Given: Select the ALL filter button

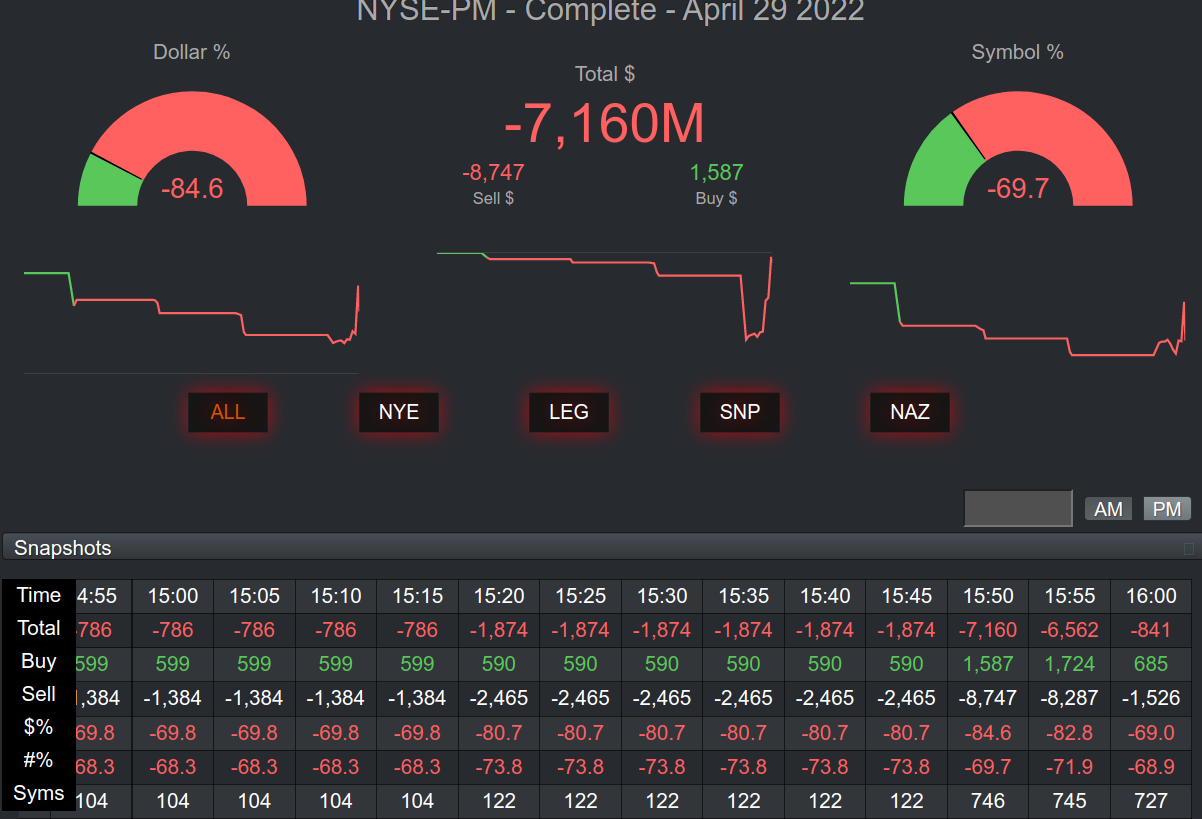Looking at the screenshot, I should [228, 411].
